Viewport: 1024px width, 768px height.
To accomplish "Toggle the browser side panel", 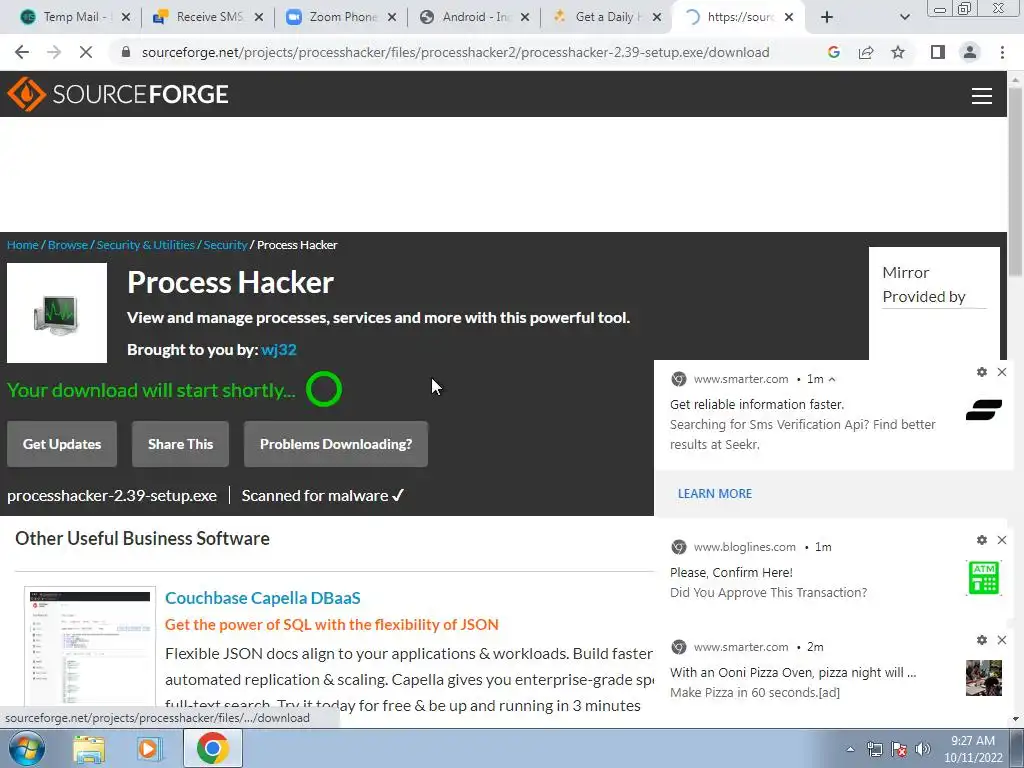I will (x=938, y=52).
